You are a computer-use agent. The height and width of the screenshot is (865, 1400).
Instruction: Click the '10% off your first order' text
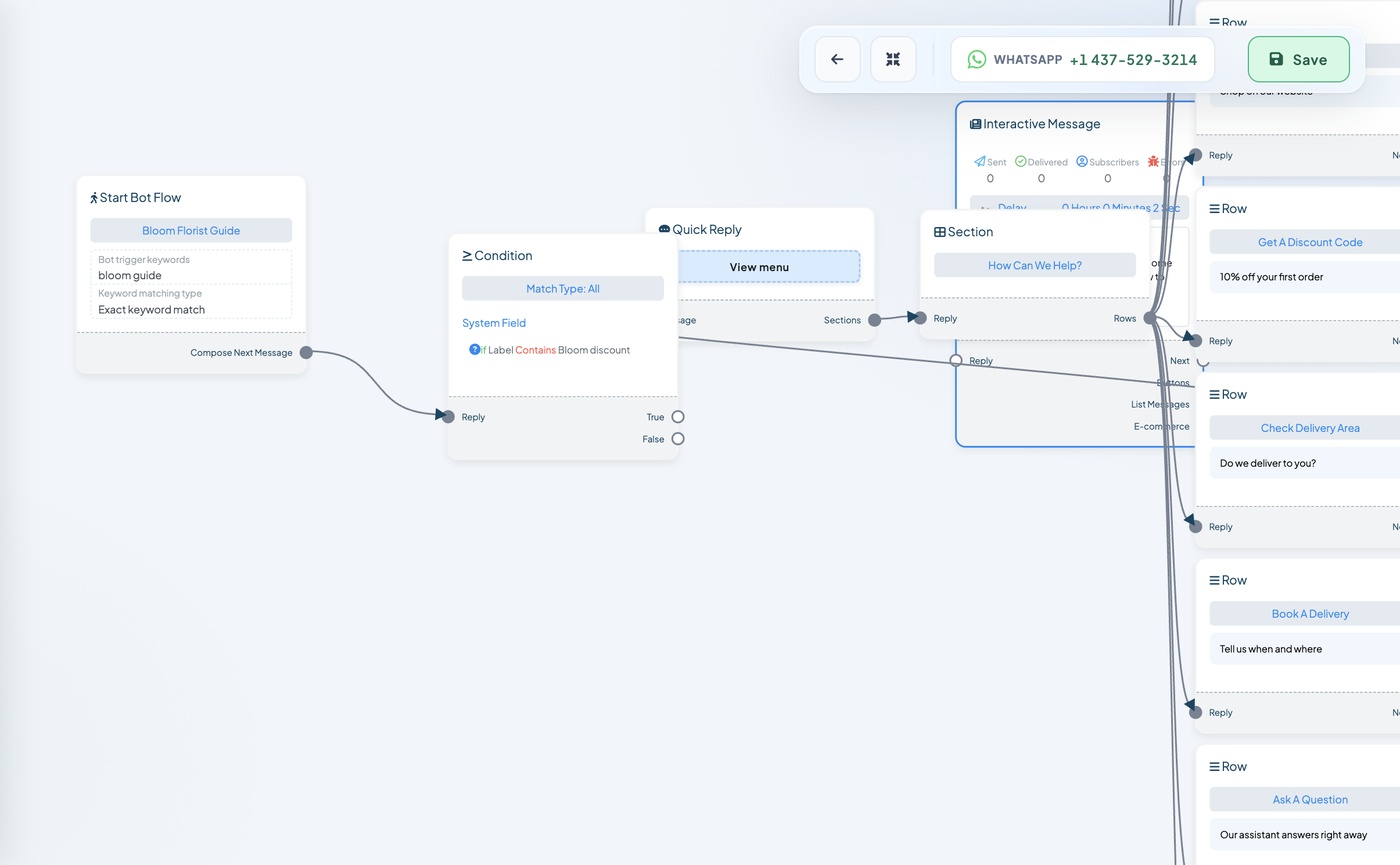tap(1271, 277)
